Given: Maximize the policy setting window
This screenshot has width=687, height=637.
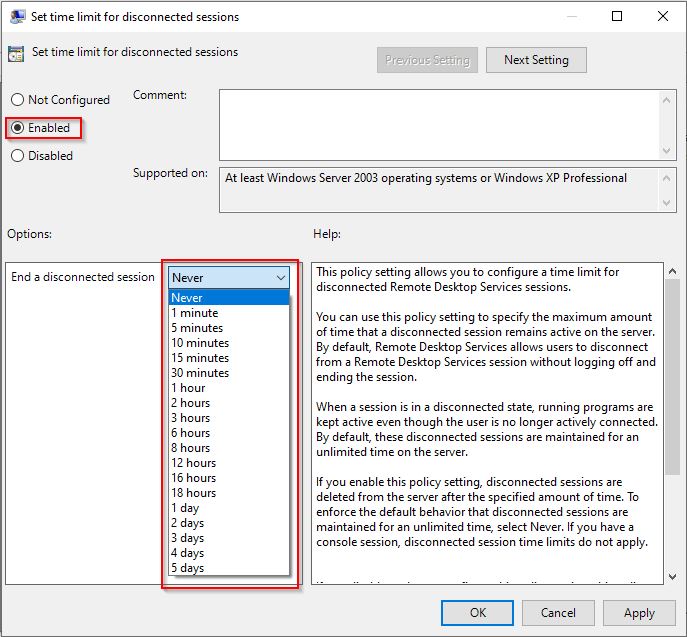Looking at the screenshot, I should (617, 17).
